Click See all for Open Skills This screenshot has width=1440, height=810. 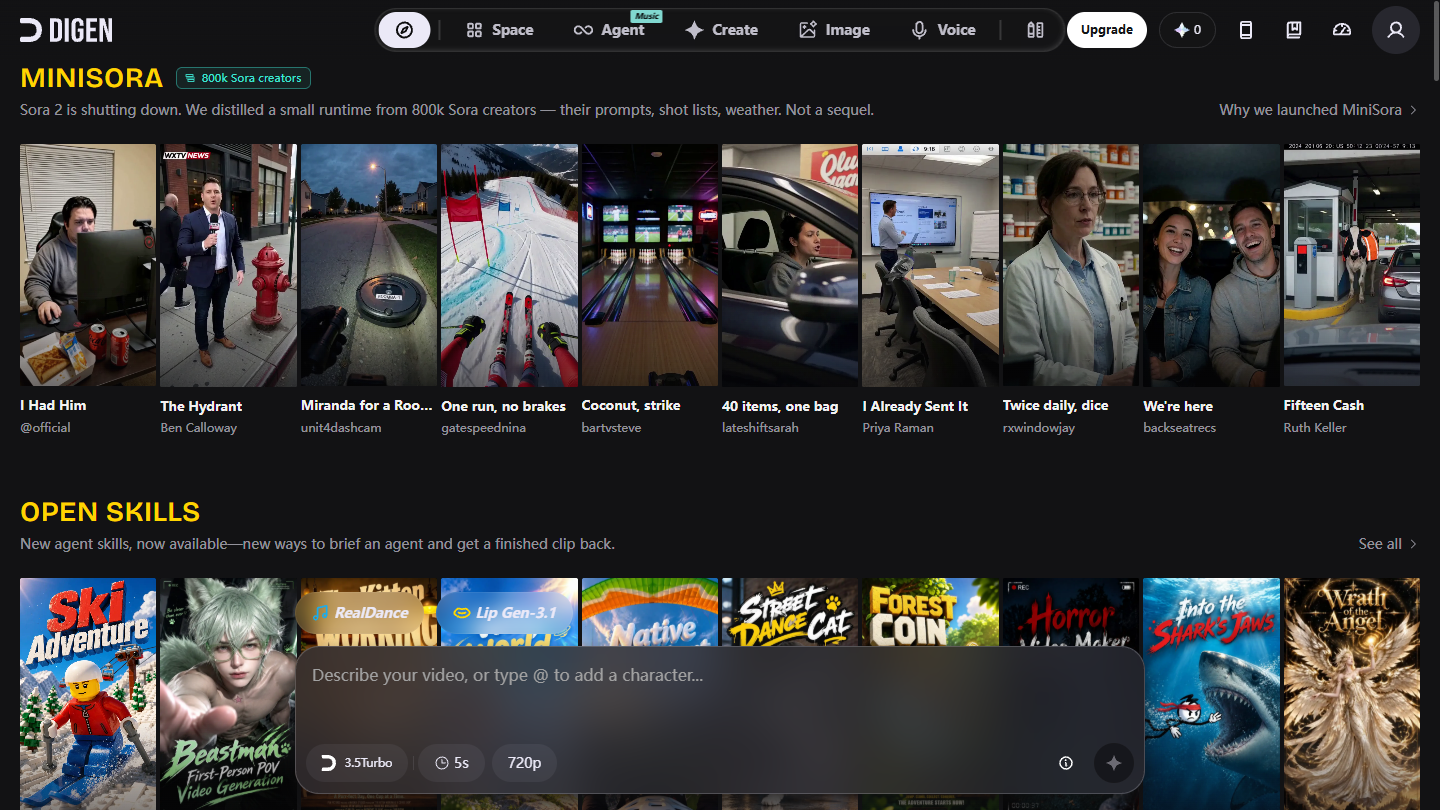point(1388,544)
